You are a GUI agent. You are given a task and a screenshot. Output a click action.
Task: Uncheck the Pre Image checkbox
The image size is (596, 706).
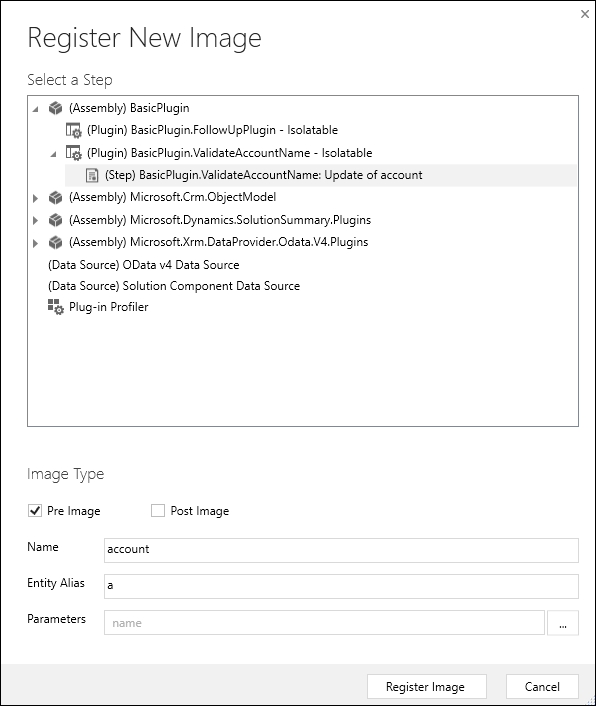(35, 511)
